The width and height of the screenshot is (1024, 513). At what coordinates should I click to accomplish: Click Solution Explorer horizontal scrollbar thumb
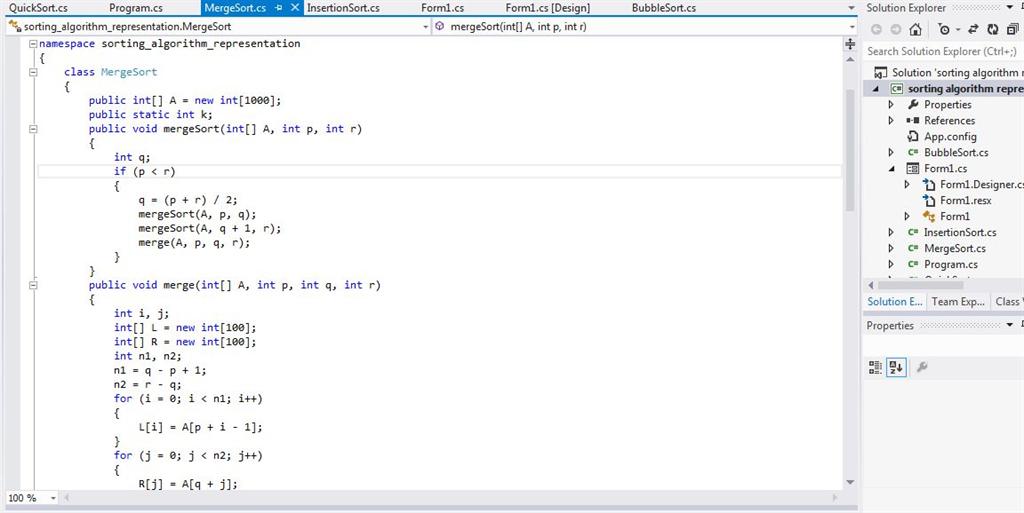(920, 285)
